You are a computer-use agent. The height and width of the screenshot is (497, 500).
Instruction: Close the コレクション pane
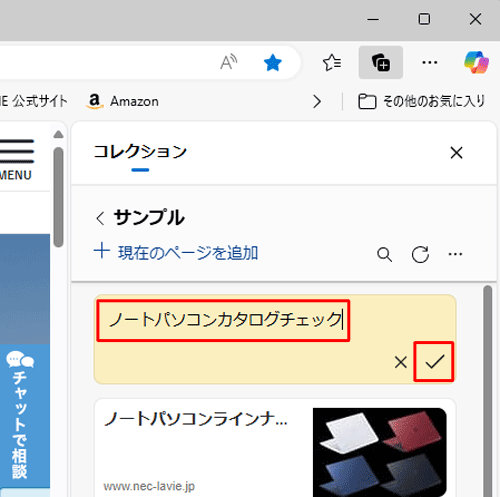(456, 153)
